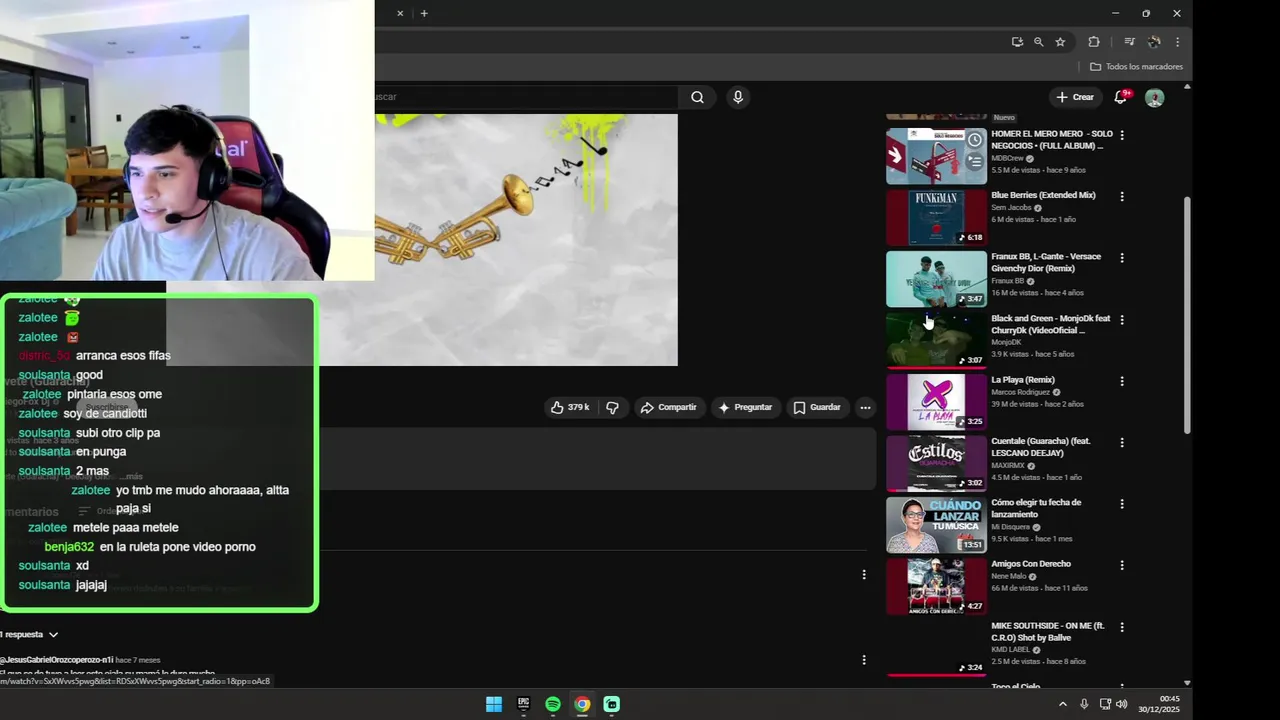Open options for MIKE SOUTHSIDE ON ME video
Image resolution: width=1280 pixels, height=720 pixels.
pos(1122,627)
